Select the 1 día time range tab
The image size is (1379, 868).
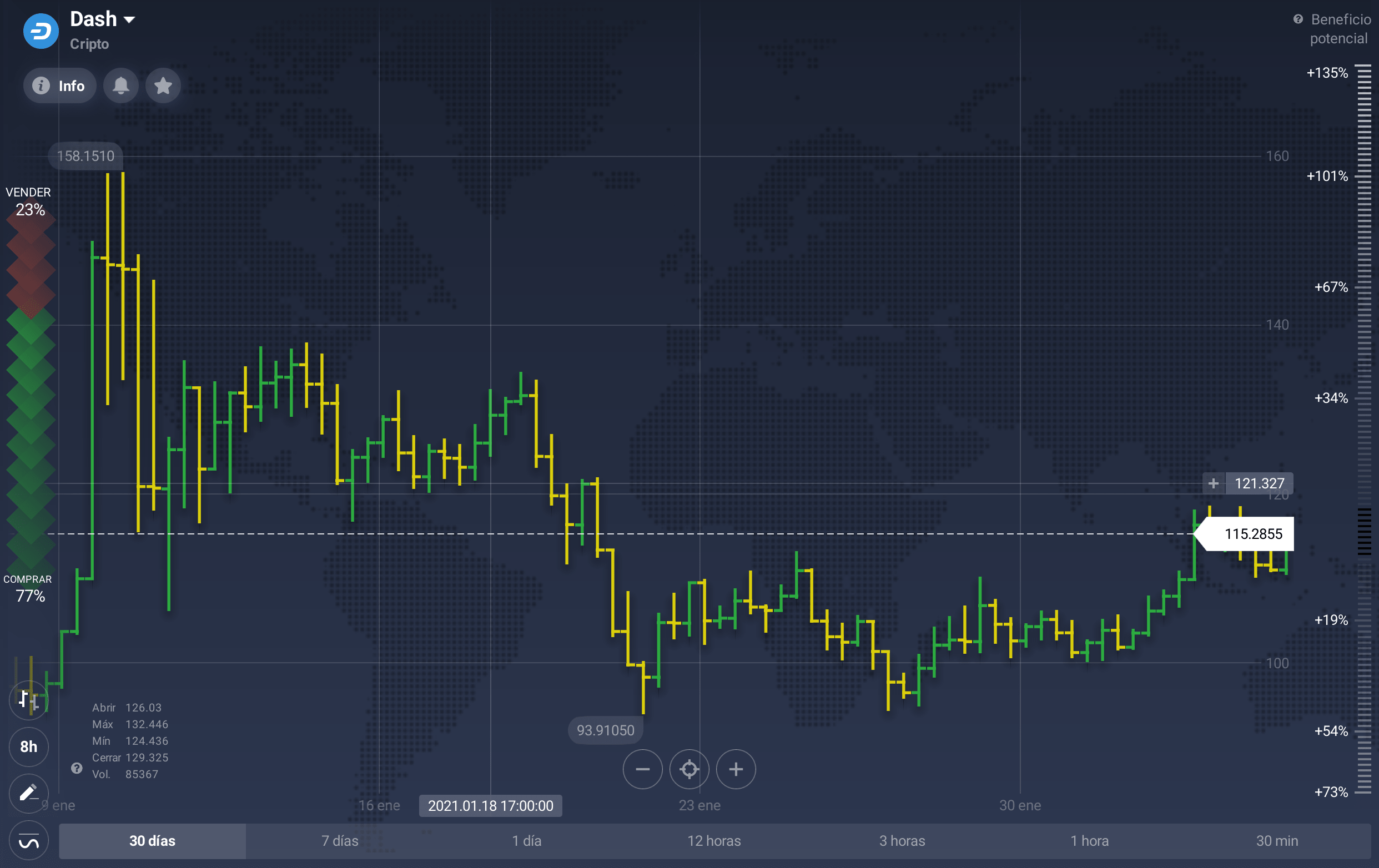[x=527, y=841]
